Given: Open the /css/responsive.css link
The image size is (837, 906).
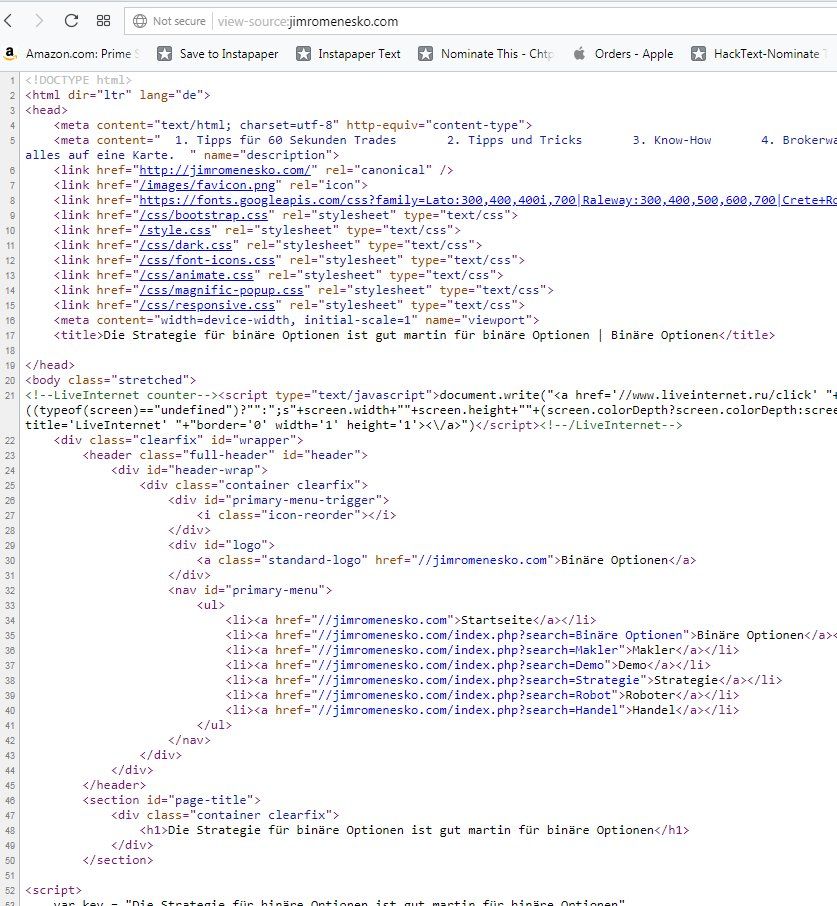Looking at the screenshot, I should pyautogui.click(x=207, y=305).
